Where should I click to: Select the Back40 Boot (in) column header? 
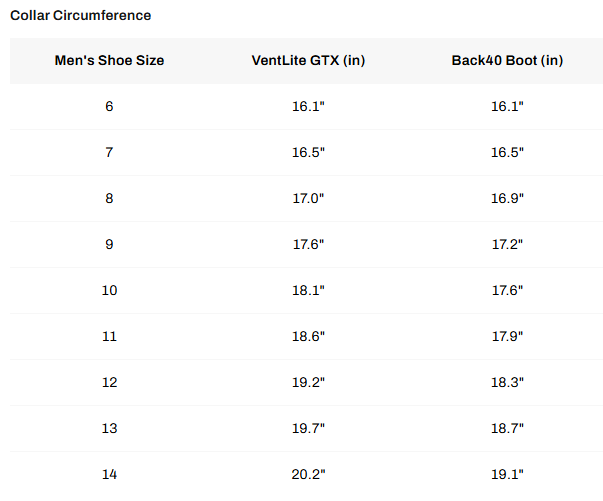click(x=507, y=61)
